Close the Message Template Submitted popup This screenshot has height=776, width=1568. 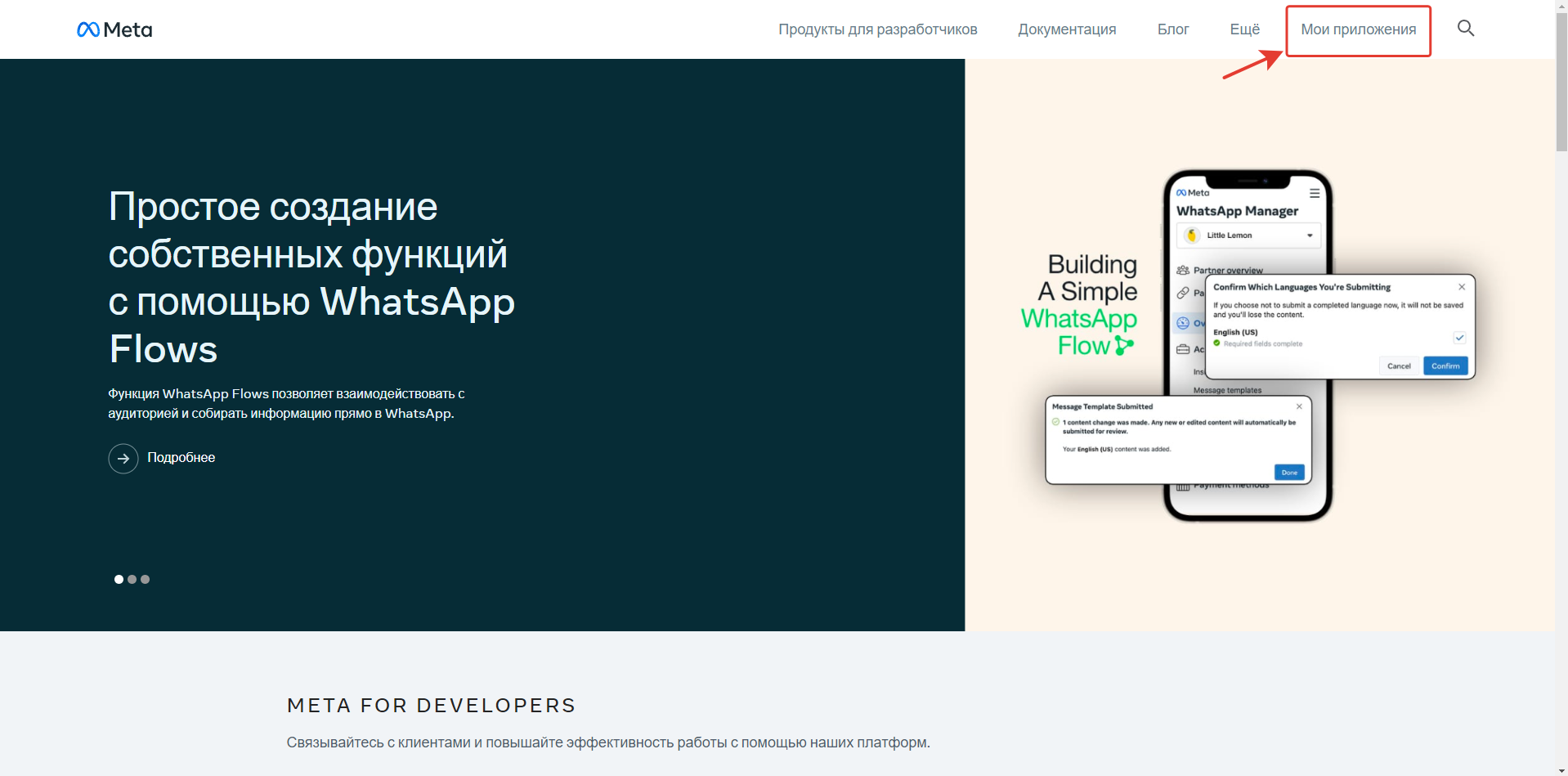click(1299, 406)
